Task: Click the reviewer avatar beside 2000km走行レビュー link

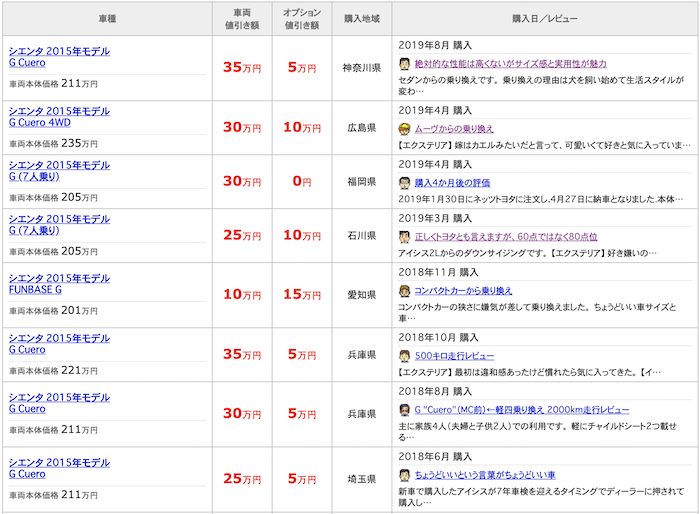Action: click(x=404, y=410)
